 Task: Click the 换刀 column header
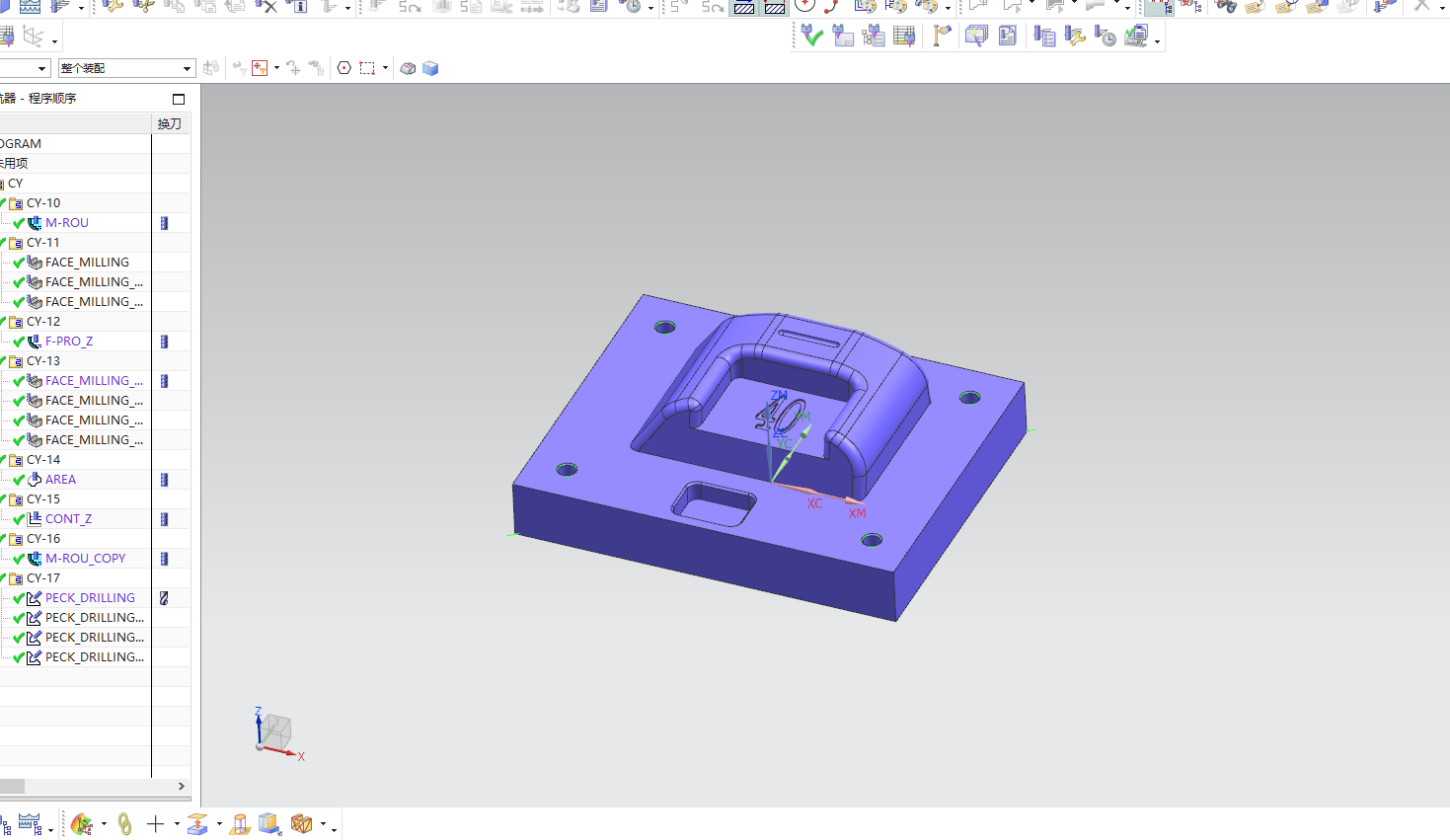click(170, 124)
